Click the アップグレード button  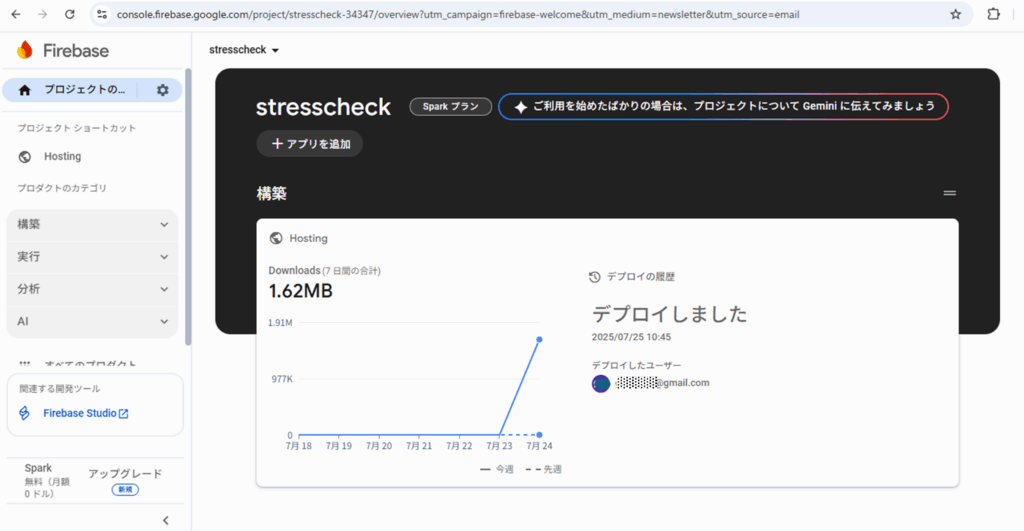pyautogui.click(x=125, y=474)
